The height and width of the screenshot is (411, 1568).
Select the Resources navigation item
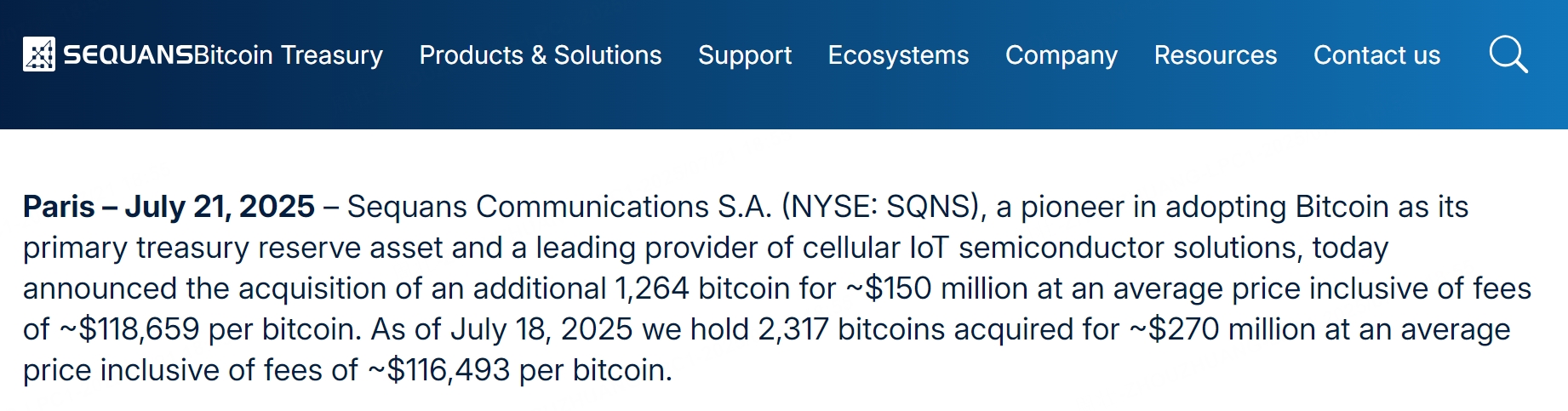click(x=1216, y=55)
